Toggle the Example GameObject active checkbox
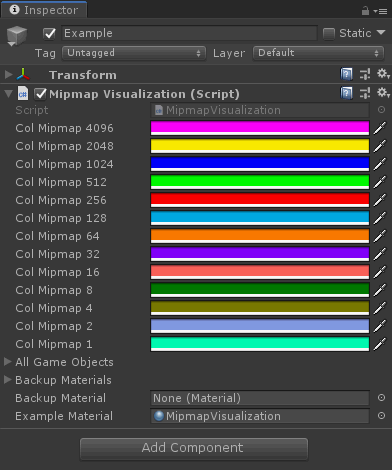Screen dimensions: 392x470 (49, 33)
